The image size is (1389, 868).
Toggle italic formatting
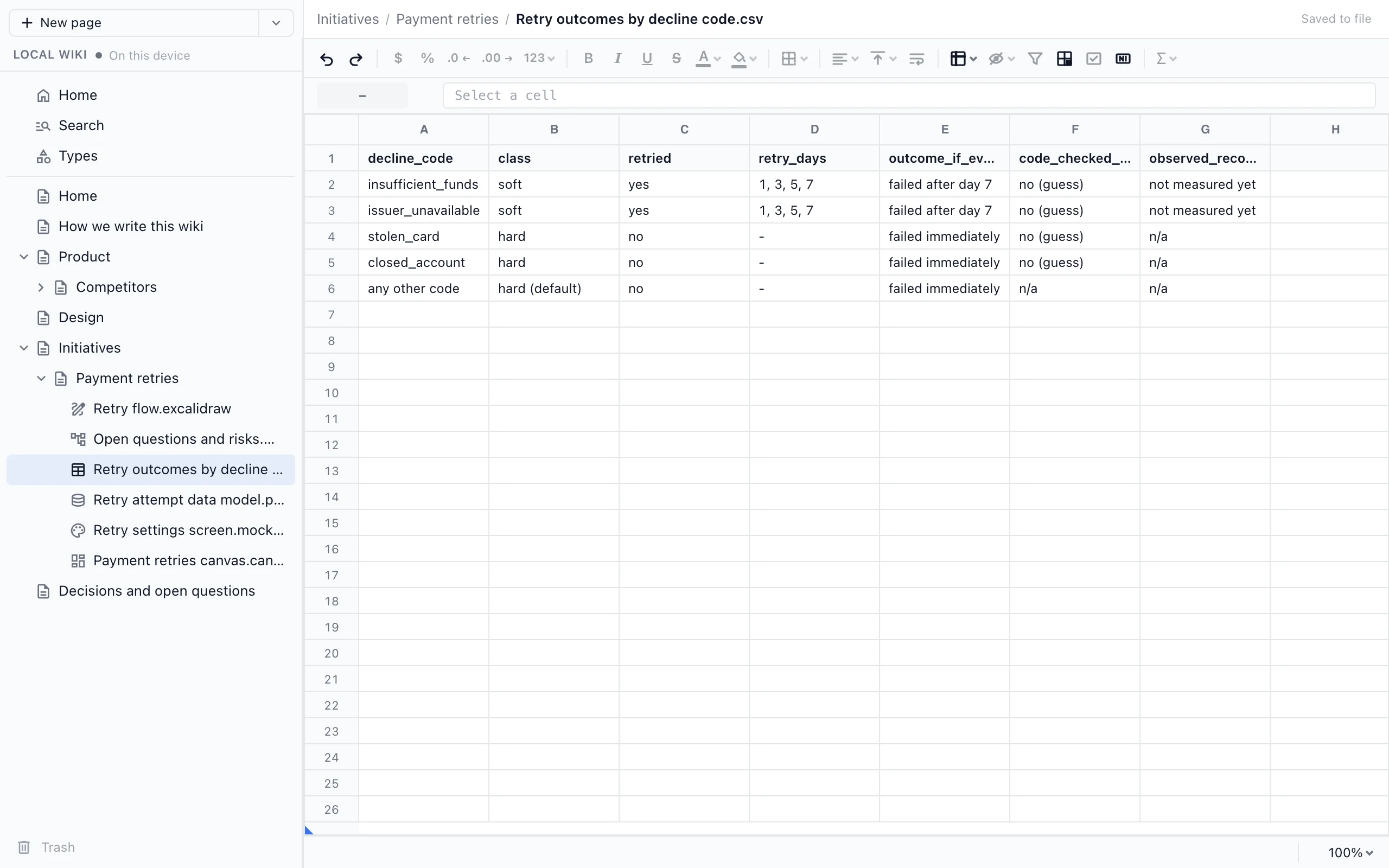click(x=617, y=59)
